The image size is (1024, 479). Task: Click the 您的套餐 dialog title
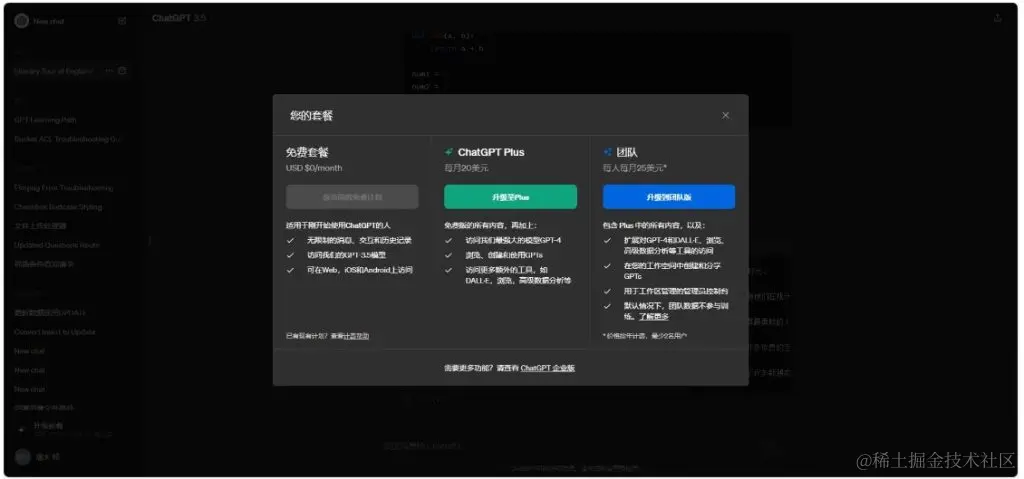[312, 116]
